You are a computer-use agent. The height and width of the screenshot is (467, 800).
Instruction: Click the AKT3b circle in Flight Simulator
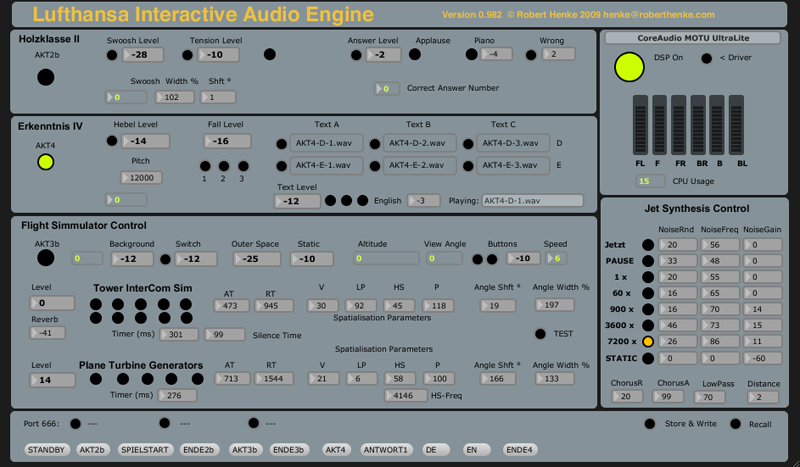tap(45, 258)
